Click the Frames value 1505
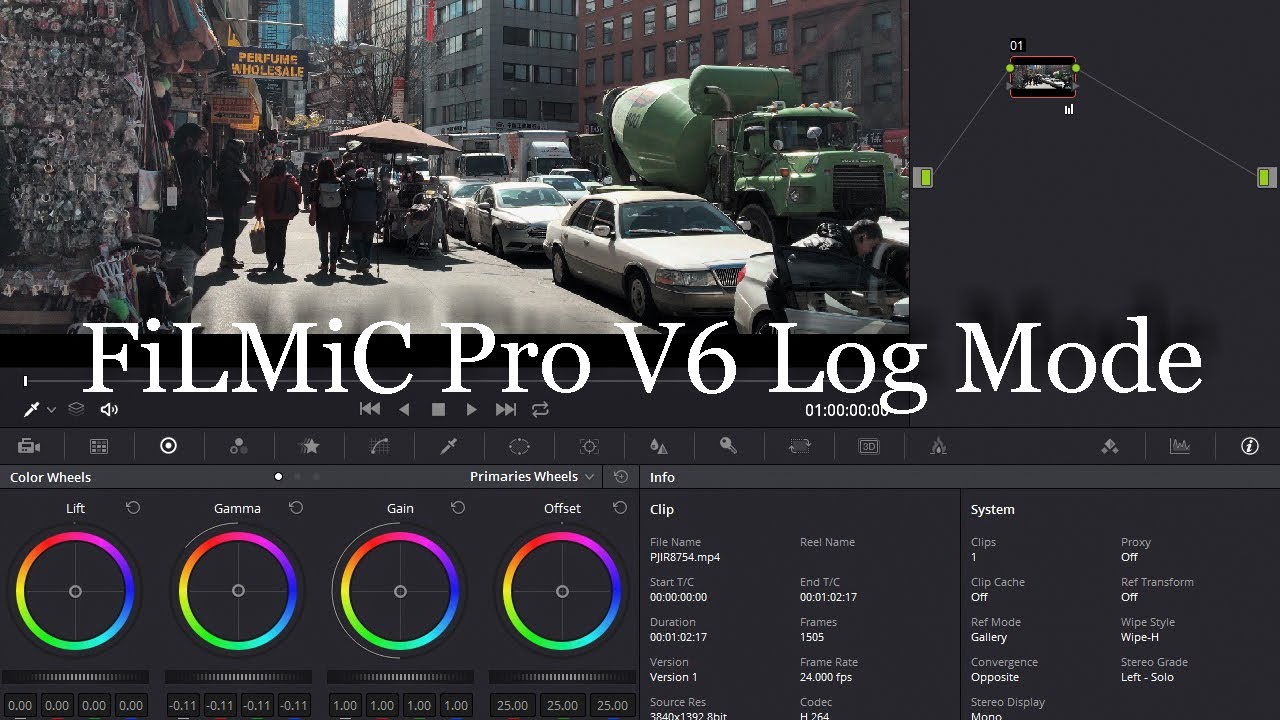Image resolution: width=1280 pixels, height=720 pixels. coord(812,637)
